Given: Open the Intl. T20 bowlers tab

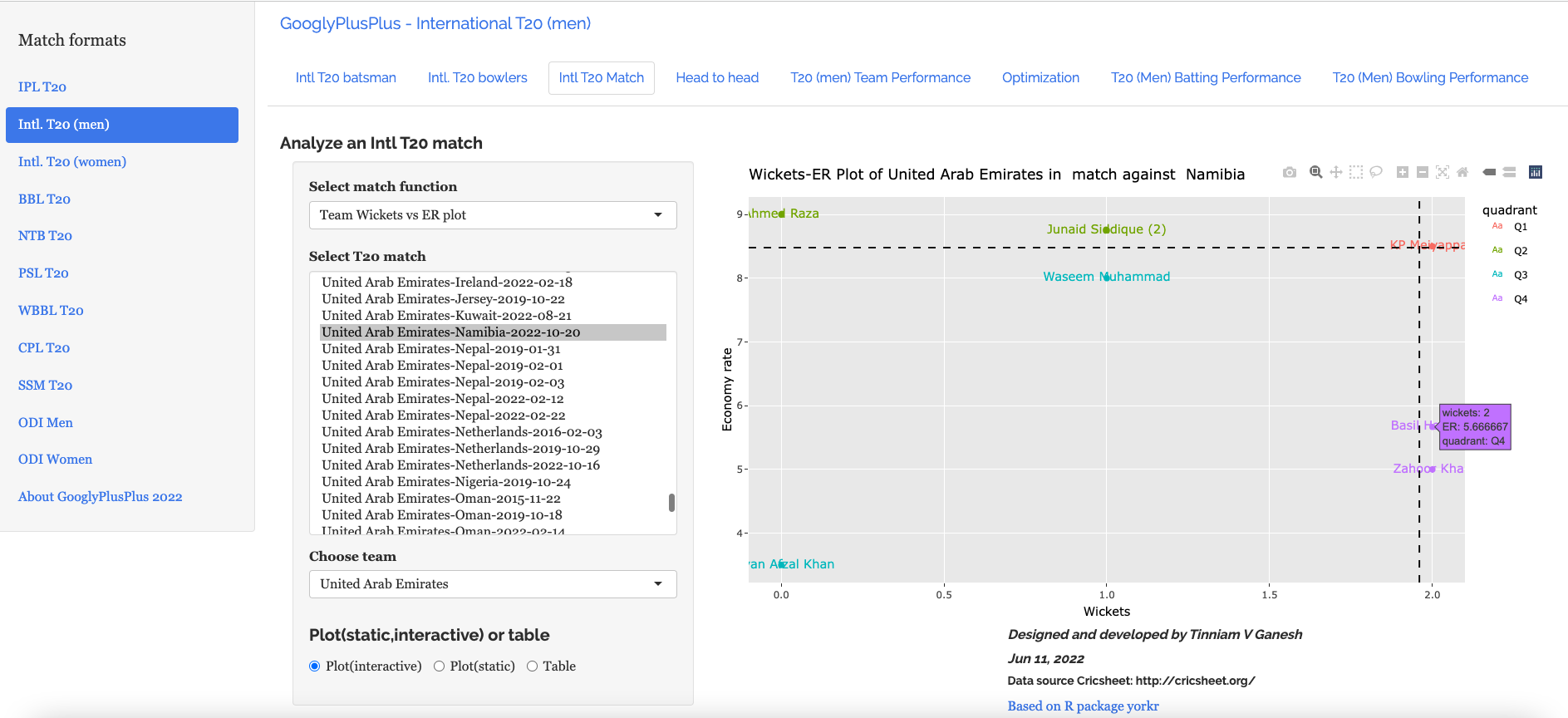Looking at the screenshot, I should 477,78.
